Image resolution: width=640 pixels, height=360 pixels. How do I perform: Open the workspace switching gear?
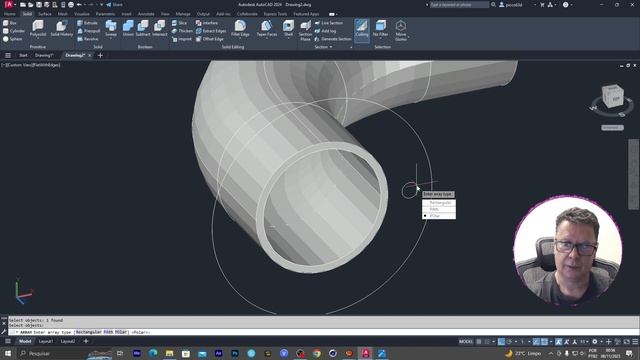[x=594, y=342]
